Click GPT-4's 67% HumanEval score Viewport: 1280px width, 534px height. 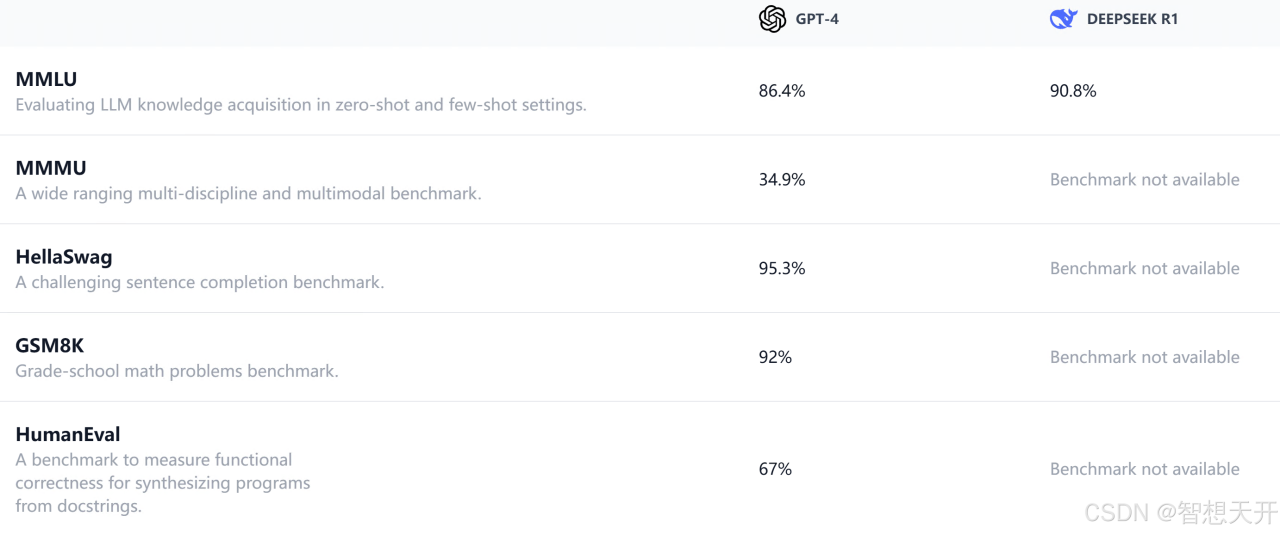click(x=775, y=469)
